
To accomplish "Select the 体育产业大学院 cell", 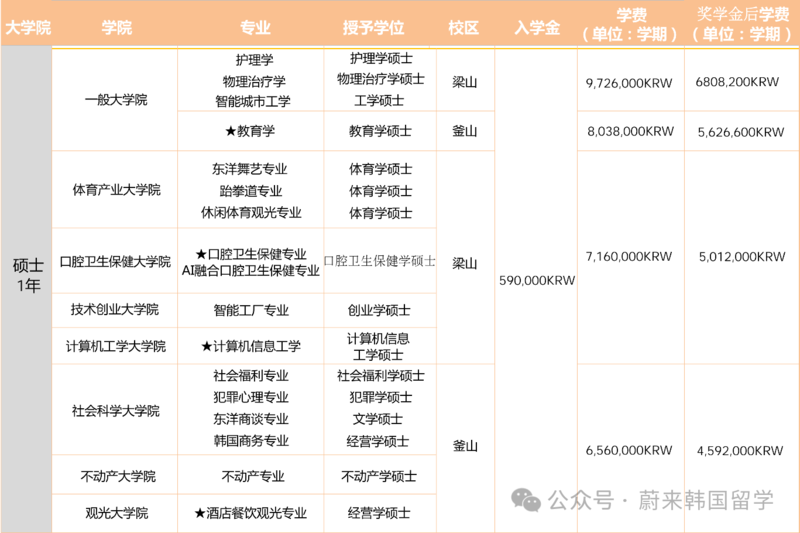I will (x=115, y=190).
